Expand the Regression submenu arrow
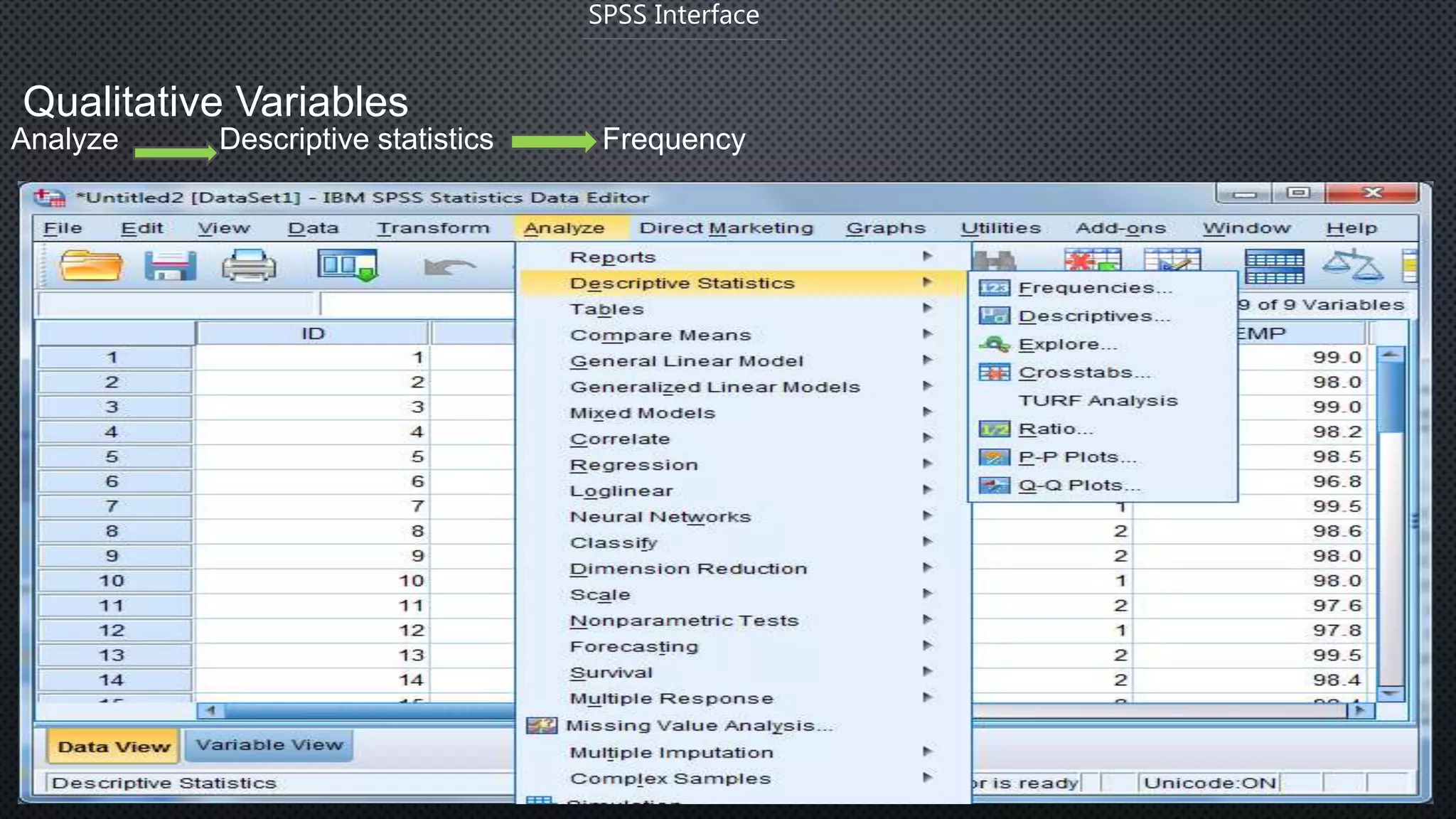 click(x=927, y=464)
